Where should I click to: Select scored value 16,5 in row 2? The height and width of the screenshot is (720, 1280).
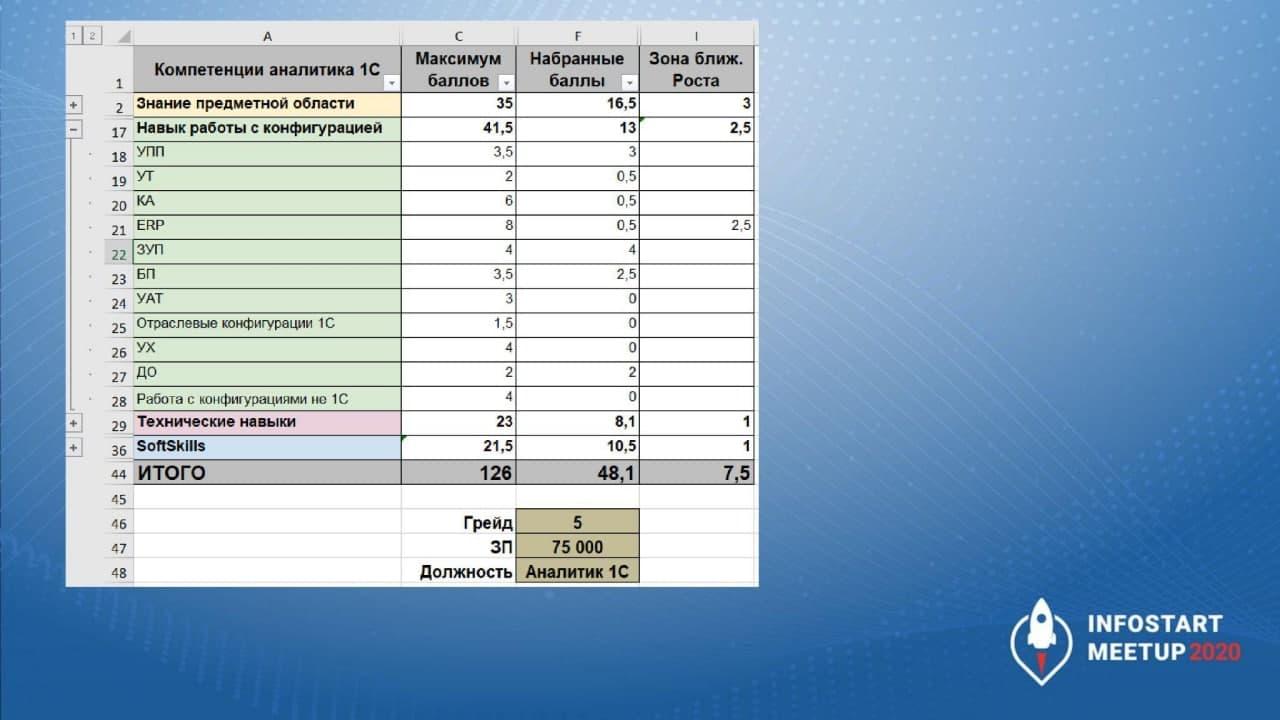pos(578,104)
